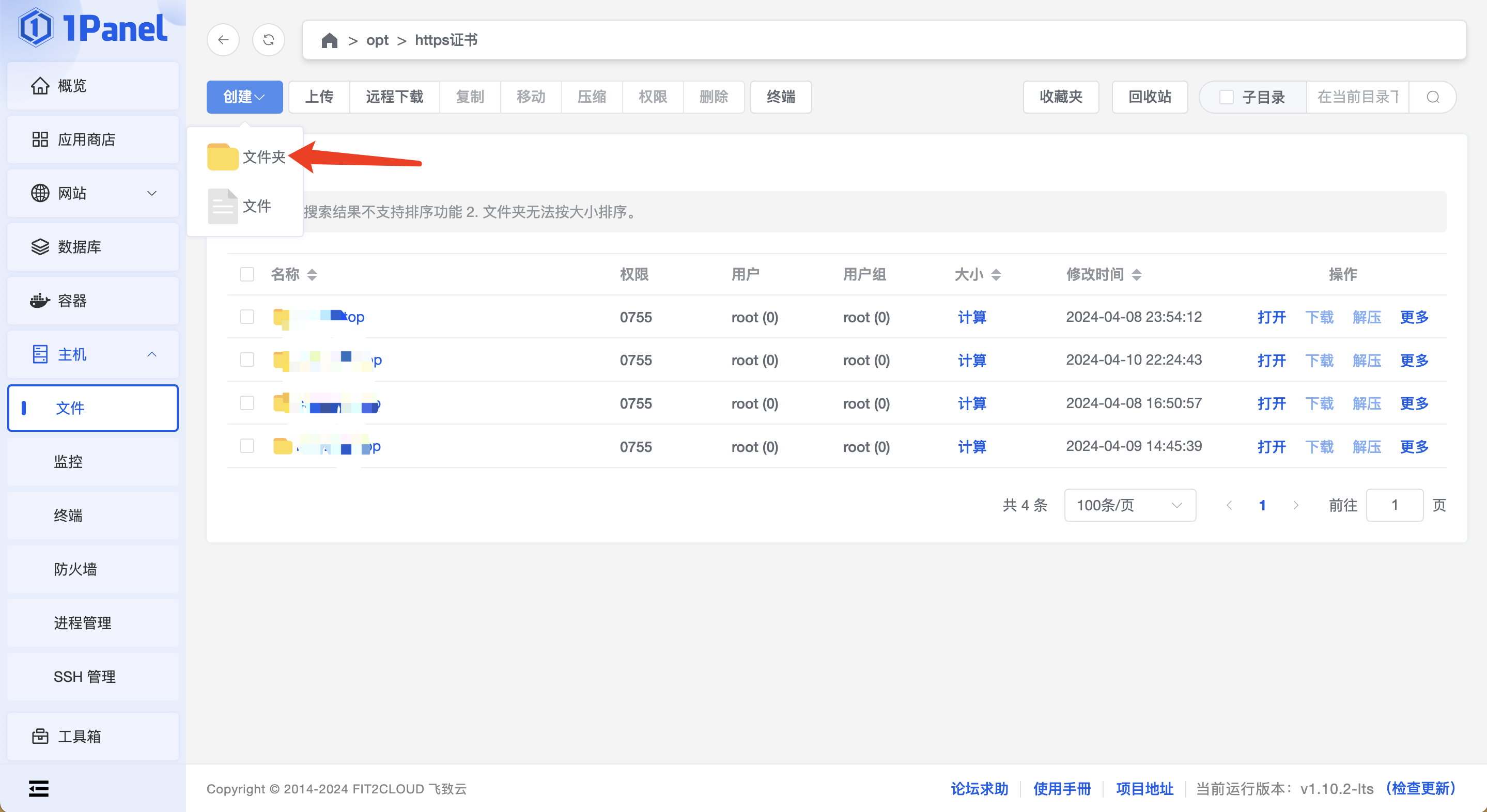
Task: Open the 回收站 recycle bin button
Action: (1150, 97)
